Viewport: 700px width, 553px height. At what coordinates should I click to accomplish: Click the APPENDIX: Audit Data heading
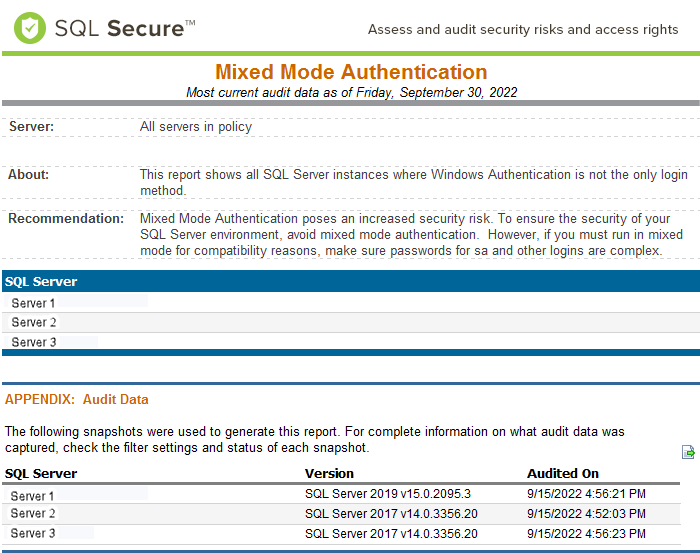pos(77,400)
